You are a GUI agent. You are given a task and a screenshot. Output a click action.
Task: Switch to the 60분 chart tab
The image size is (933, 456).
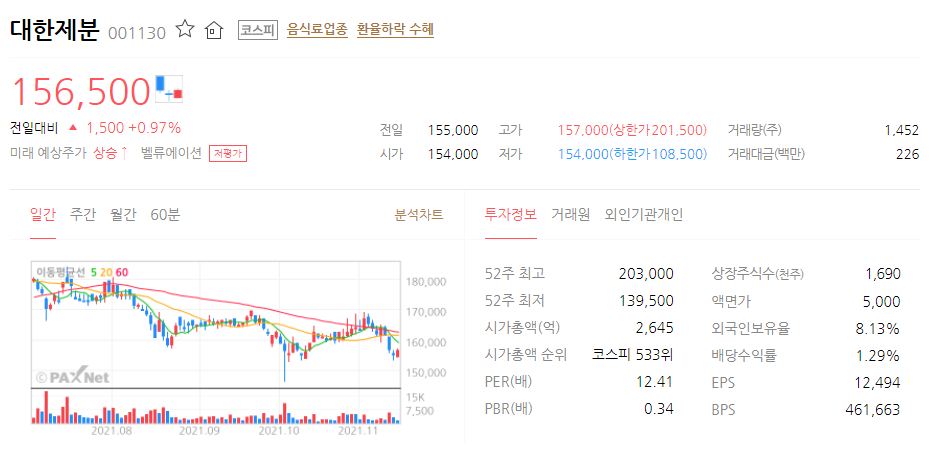pos(165,215)
